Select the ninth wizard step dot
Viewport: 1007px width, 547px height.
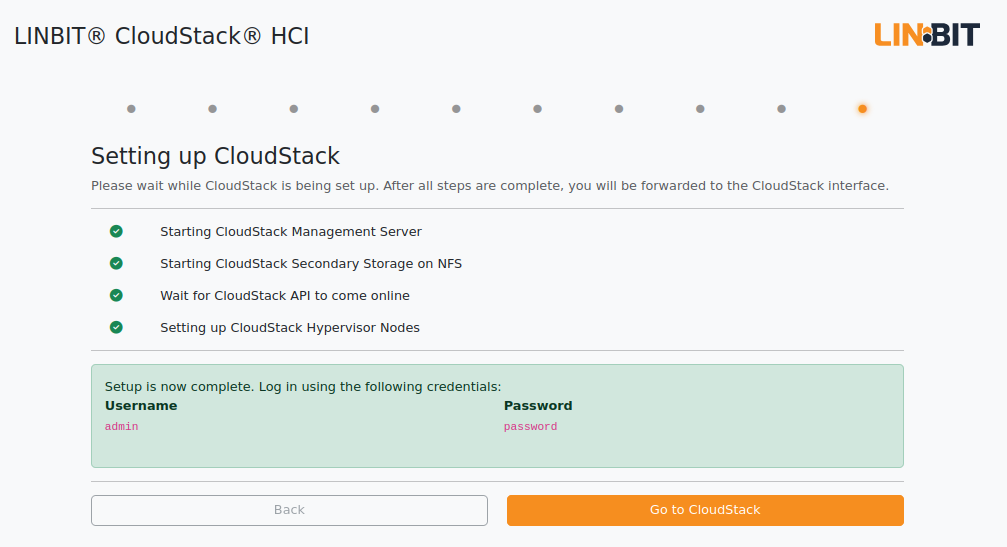click(781, 109)
